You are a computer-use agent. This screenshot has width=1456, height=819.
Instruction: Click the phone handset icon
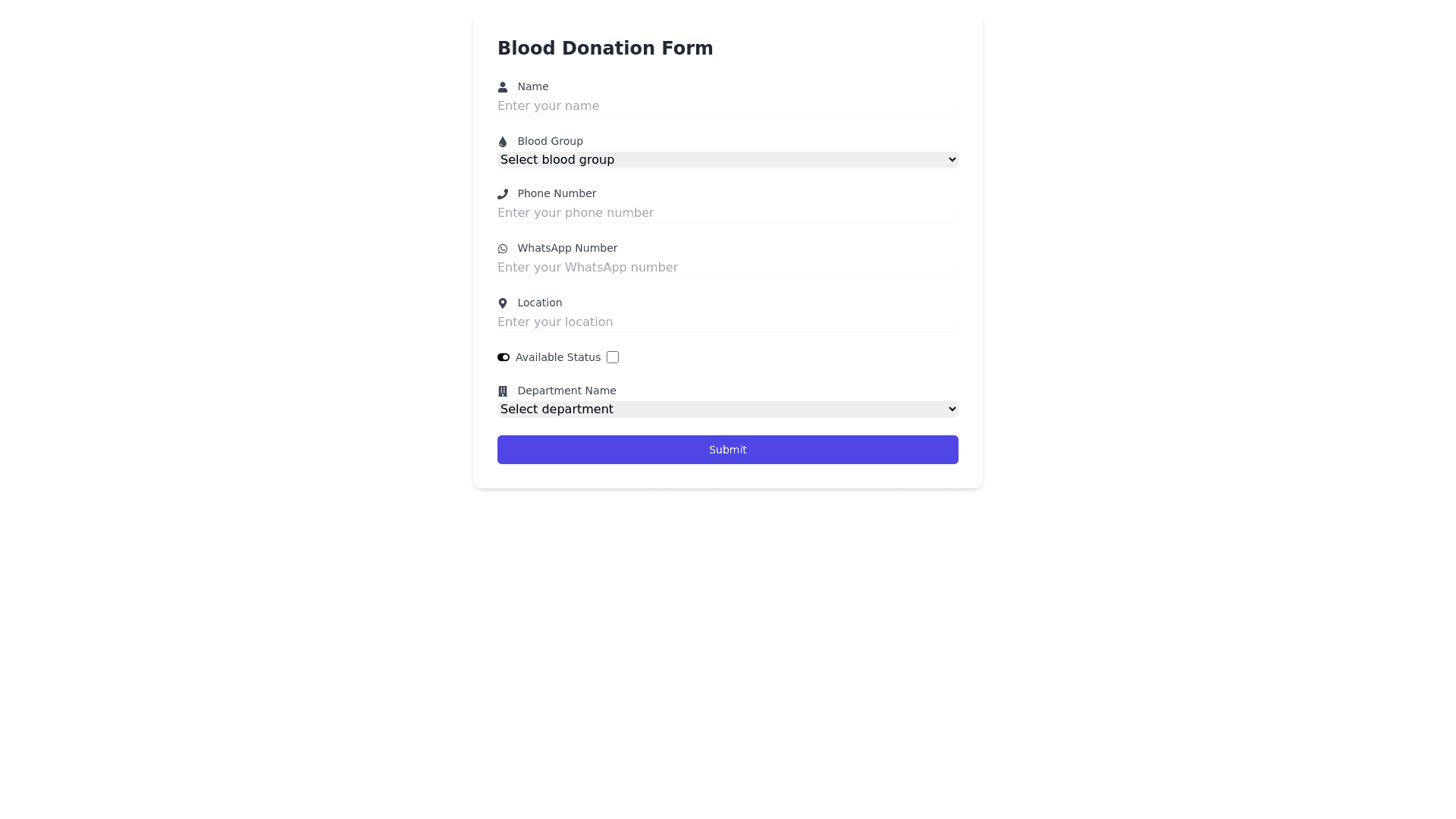coord(502,194)
